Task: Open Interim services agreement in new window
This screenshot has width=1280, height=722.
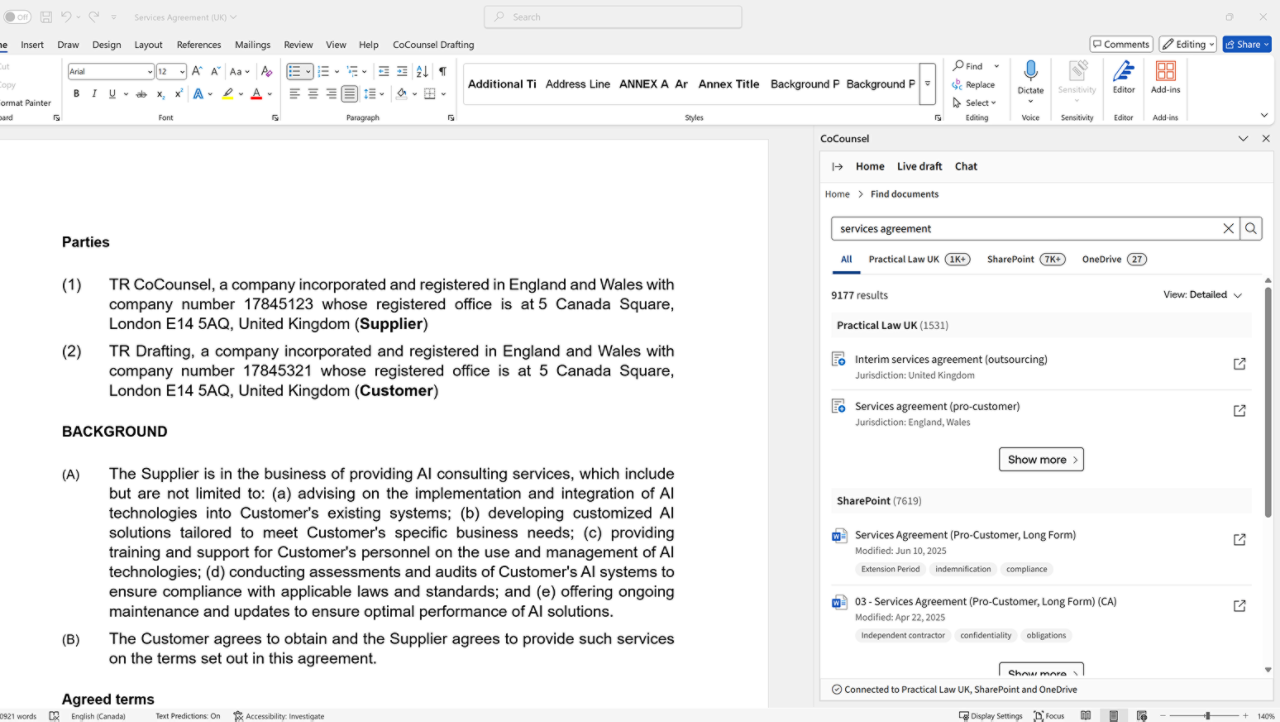Action: (1239, 364)
